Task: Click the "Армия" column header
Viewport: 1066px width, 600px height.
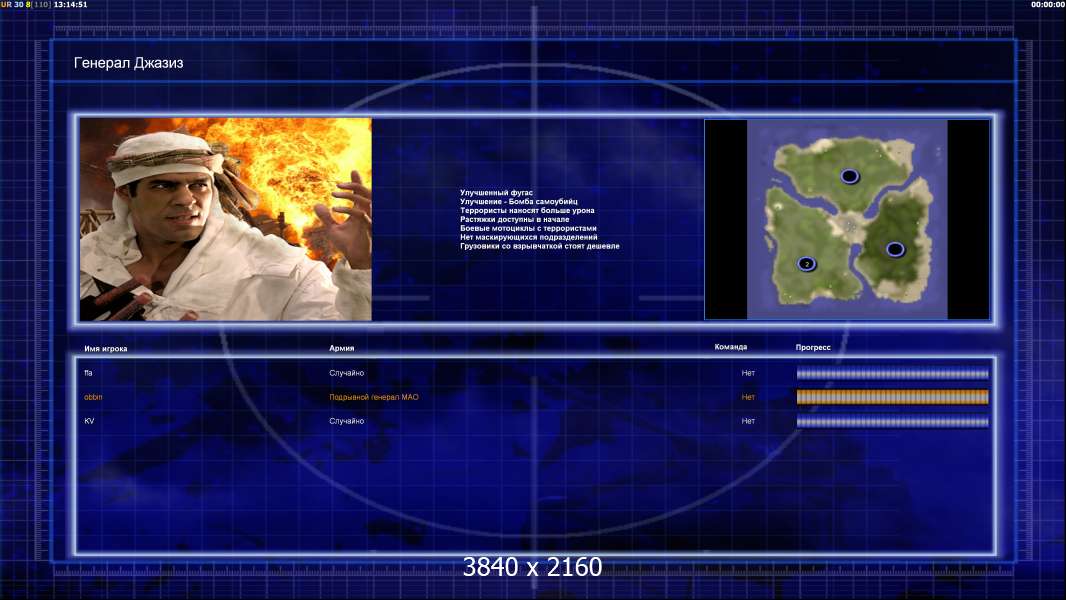Action: pyautogui.click(x=341, y=348)
